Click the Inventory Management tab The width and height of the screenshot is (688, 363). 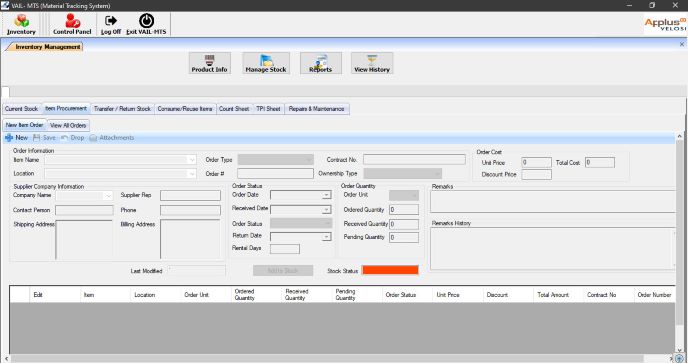point(45,47)
